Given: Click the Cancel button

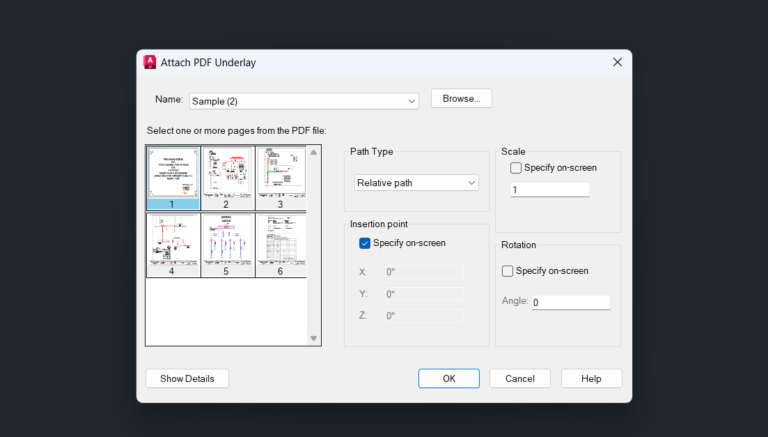Looking at the screenshot, I should (520, 379).
